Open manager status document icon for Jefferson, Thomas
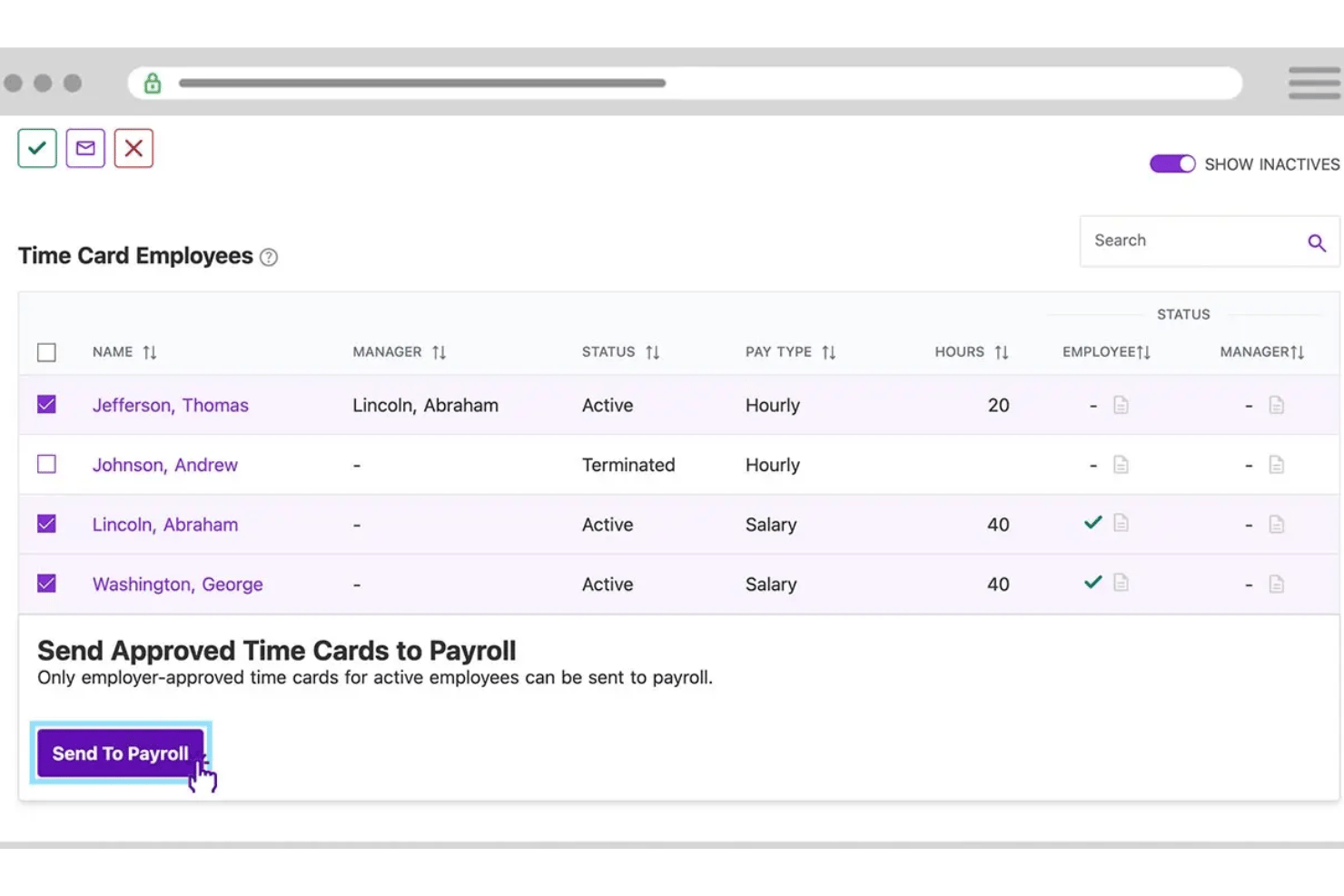This screenshot has width=1344, height=896. (x=1276, y=405)
